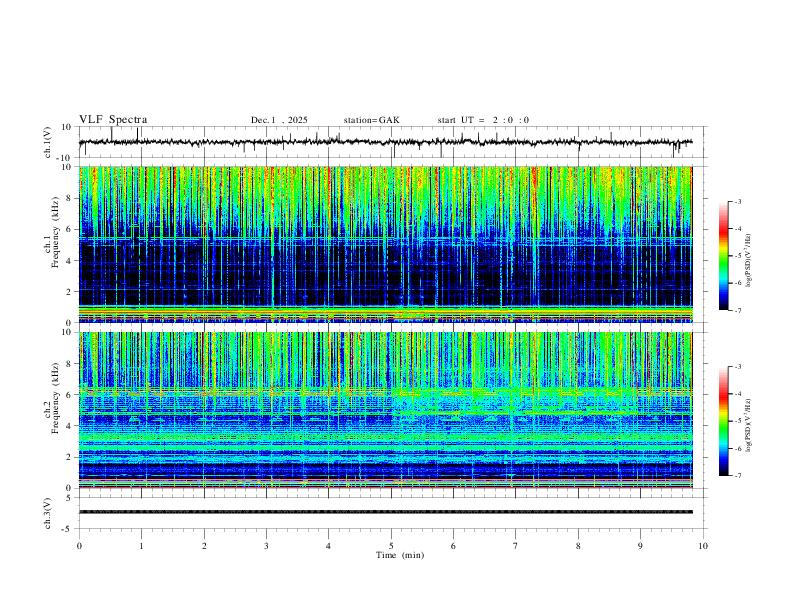Click time-axis tick label "9"

point(640,546)
